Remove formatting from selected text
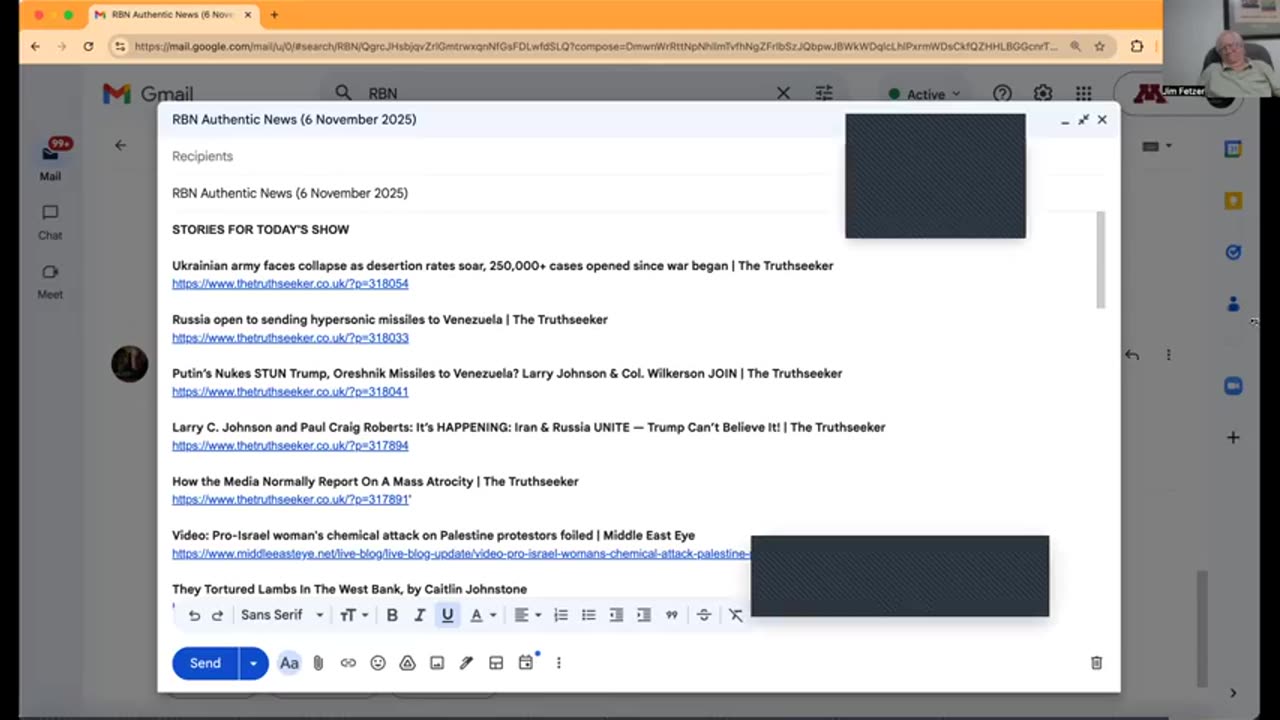 tap(736, 615)
